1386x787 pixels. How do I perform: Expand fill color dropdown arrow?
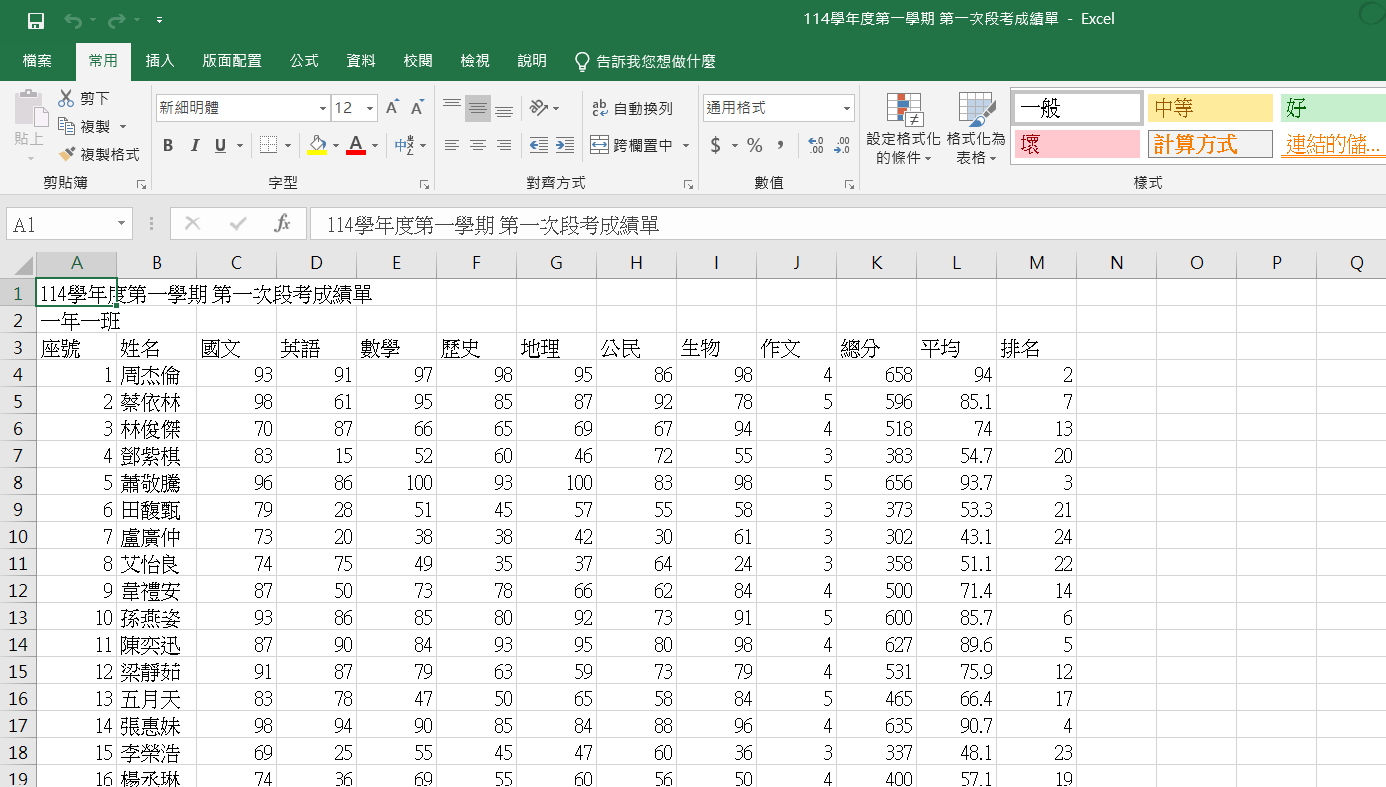336,146
